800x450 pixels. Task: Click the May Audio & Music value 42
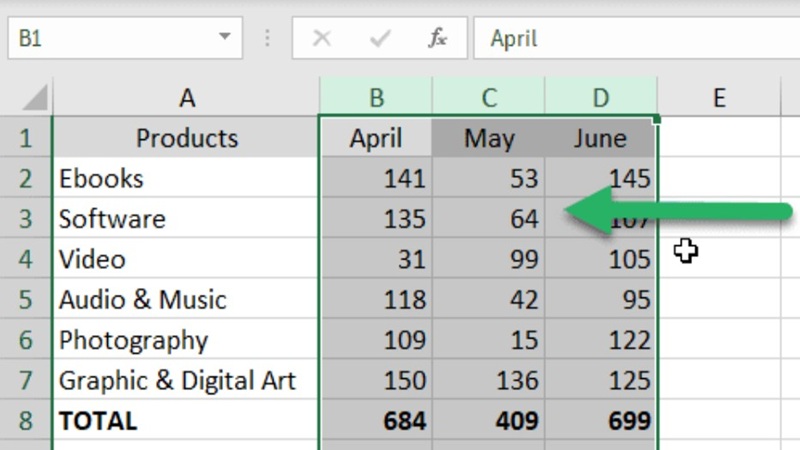point(488,299)
